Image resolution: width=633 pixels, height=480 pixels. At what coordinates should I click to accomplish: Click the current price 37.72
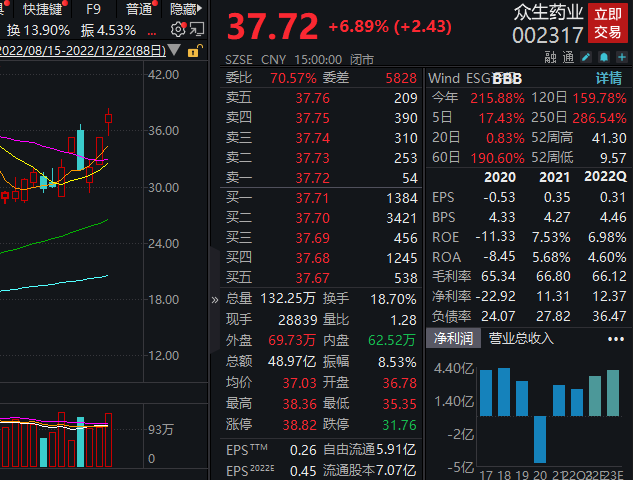pos(272,27)
